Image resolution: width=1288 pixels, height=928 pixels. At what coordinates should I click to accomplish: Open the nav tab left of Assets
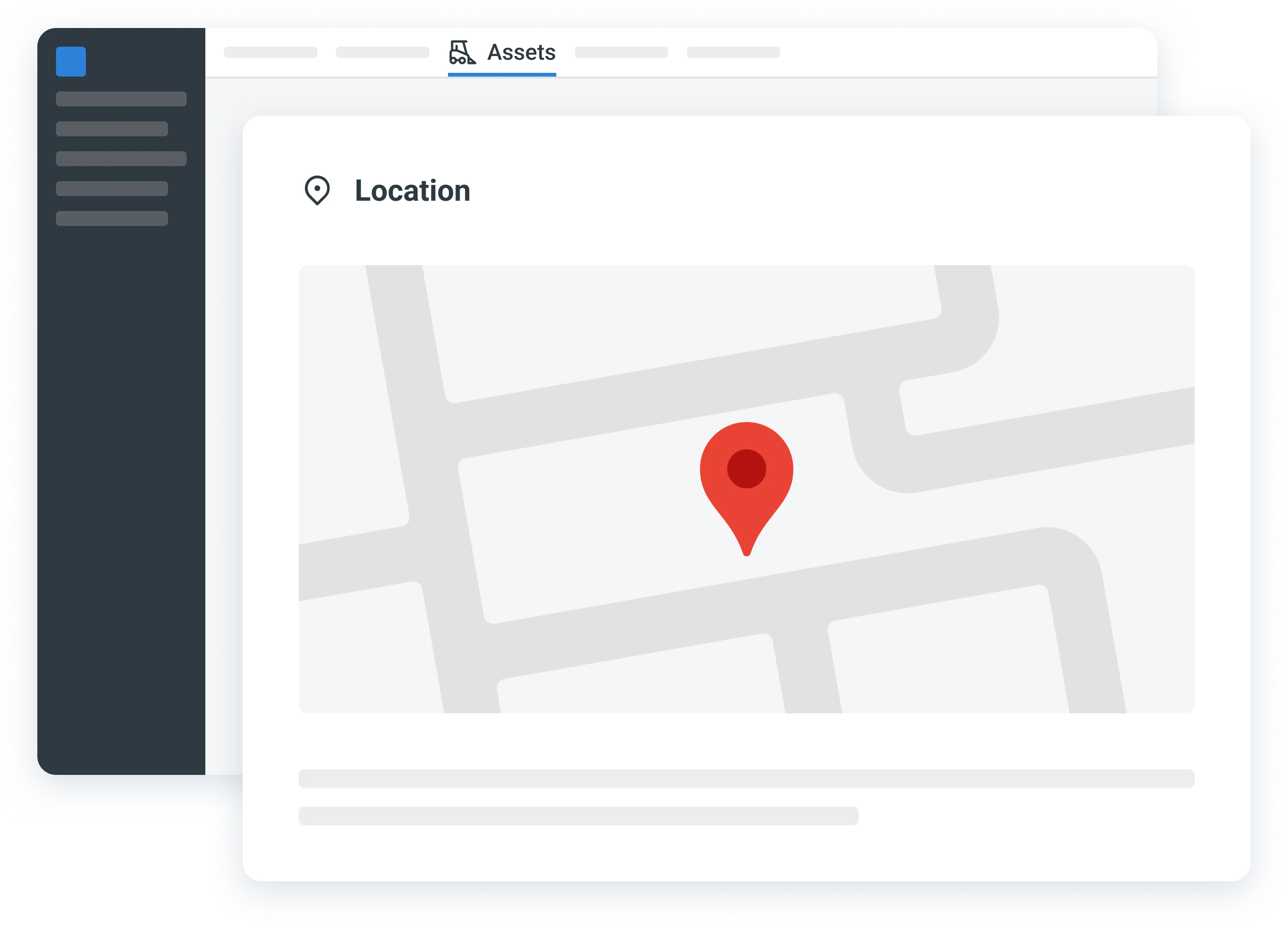coord(382,52)
